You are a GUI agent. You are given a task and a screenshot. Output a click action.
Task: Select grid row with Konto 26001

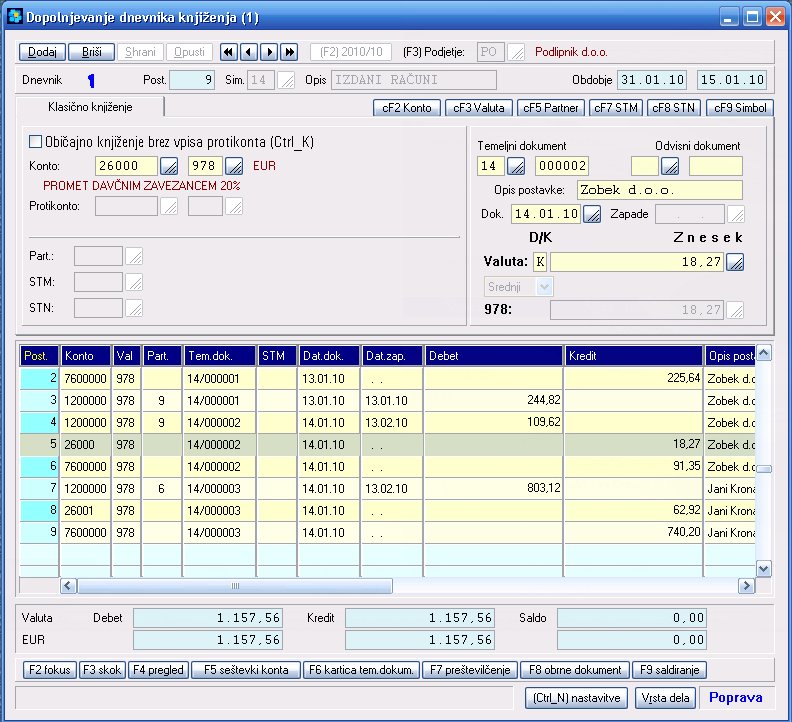point(85,511)
